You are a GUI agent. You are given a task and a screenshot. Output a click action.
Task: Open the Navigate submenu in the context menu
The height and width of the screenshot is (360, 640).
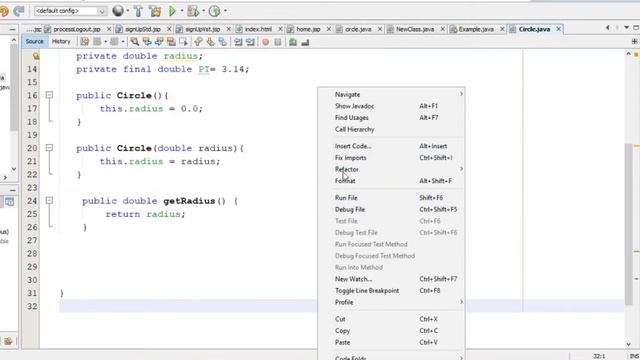(391, 94)
